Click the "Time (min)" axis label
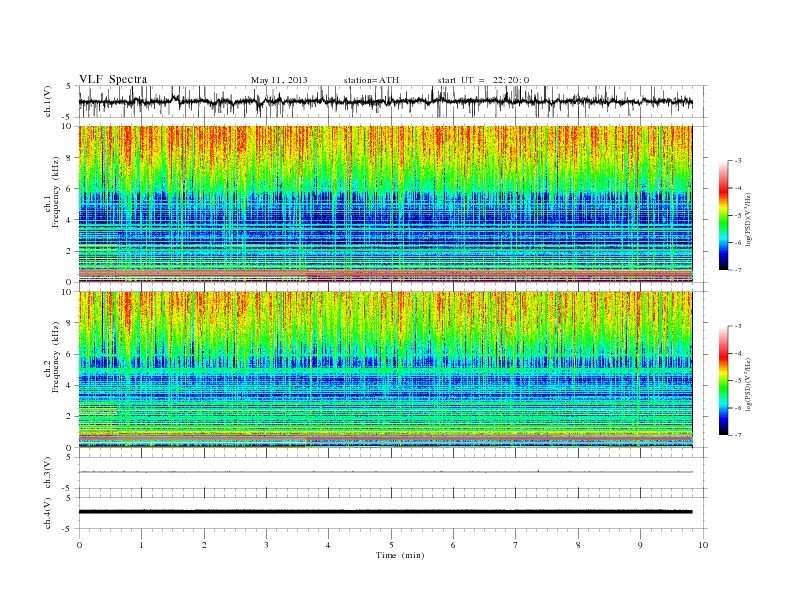Image resolution: width=792 pixels, height=612 pixels. (400, 555)
